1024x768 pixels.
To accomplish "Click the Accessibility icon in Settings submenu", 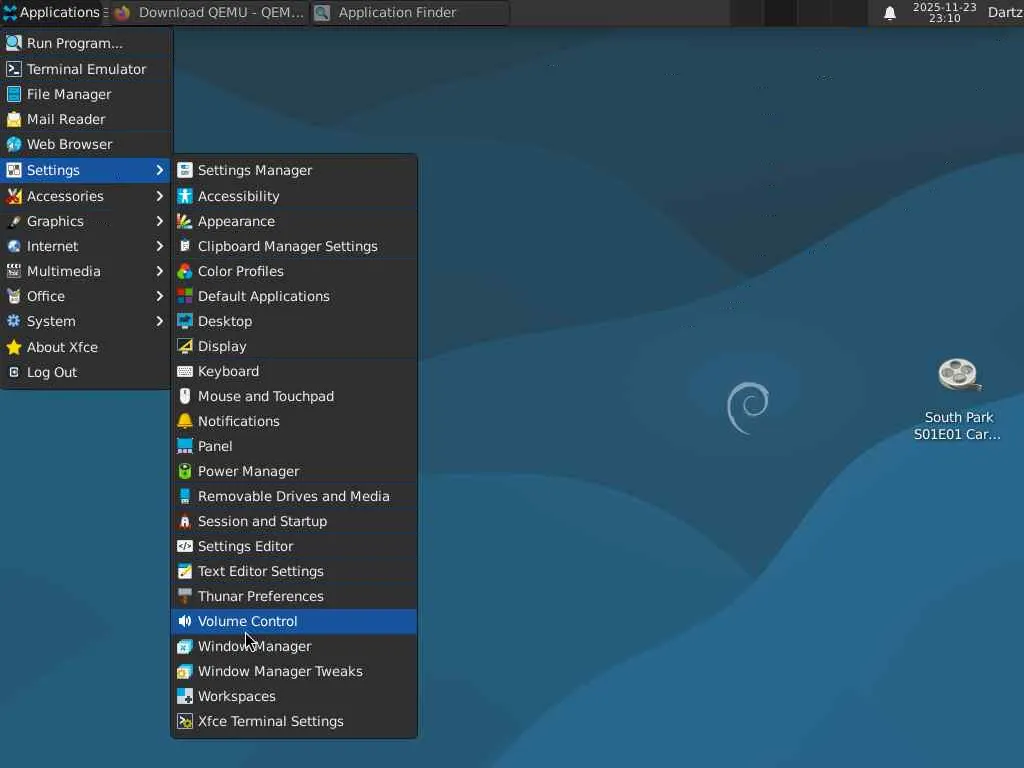I will point(185,196).
